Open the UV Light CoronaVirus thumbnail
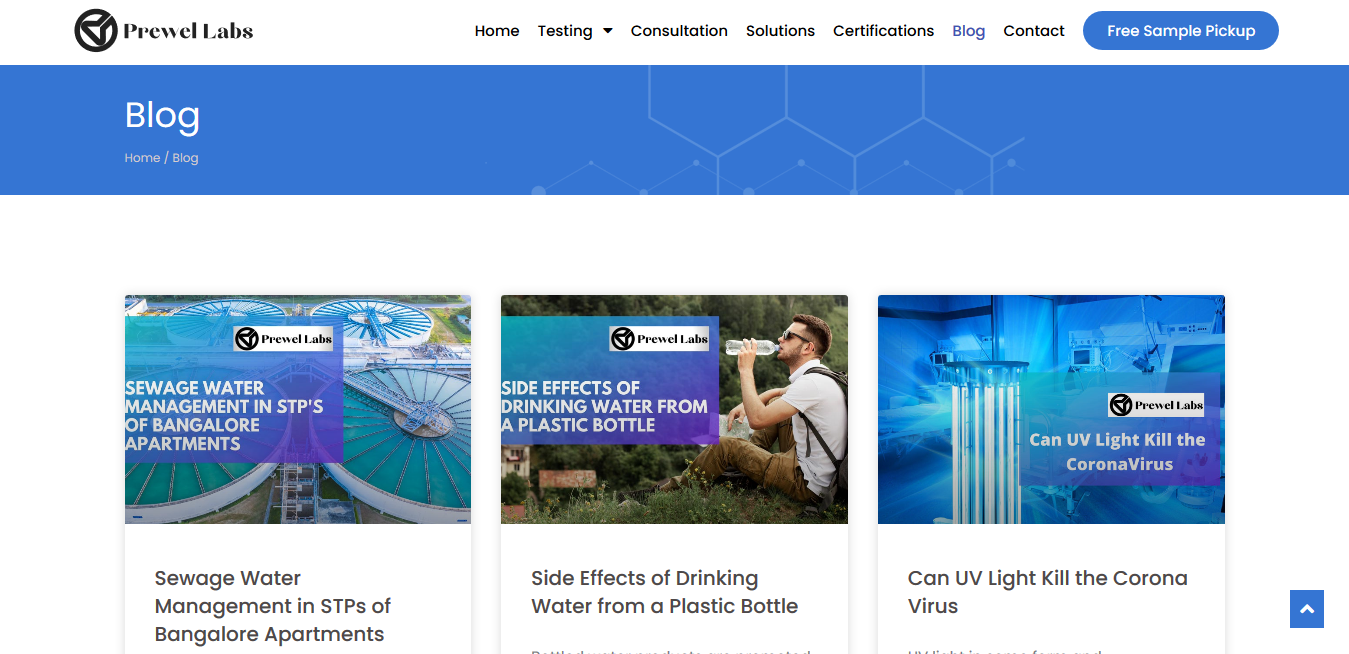 coord(1050,409)
